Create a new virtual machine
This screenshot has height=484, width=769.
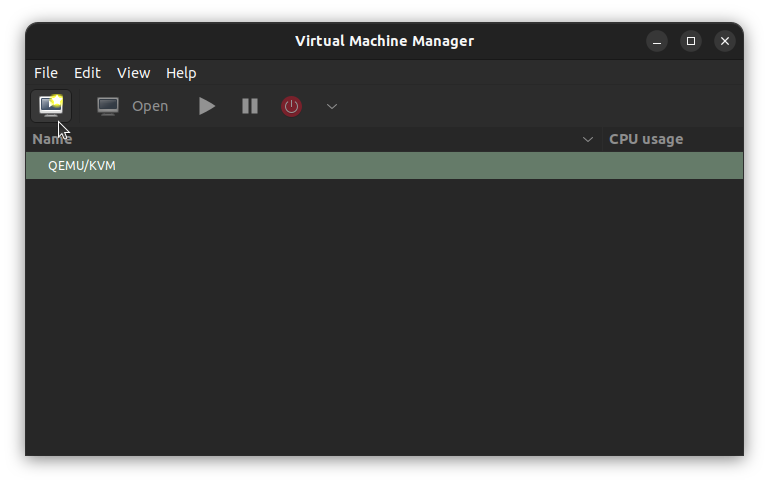tap(51, 106)
